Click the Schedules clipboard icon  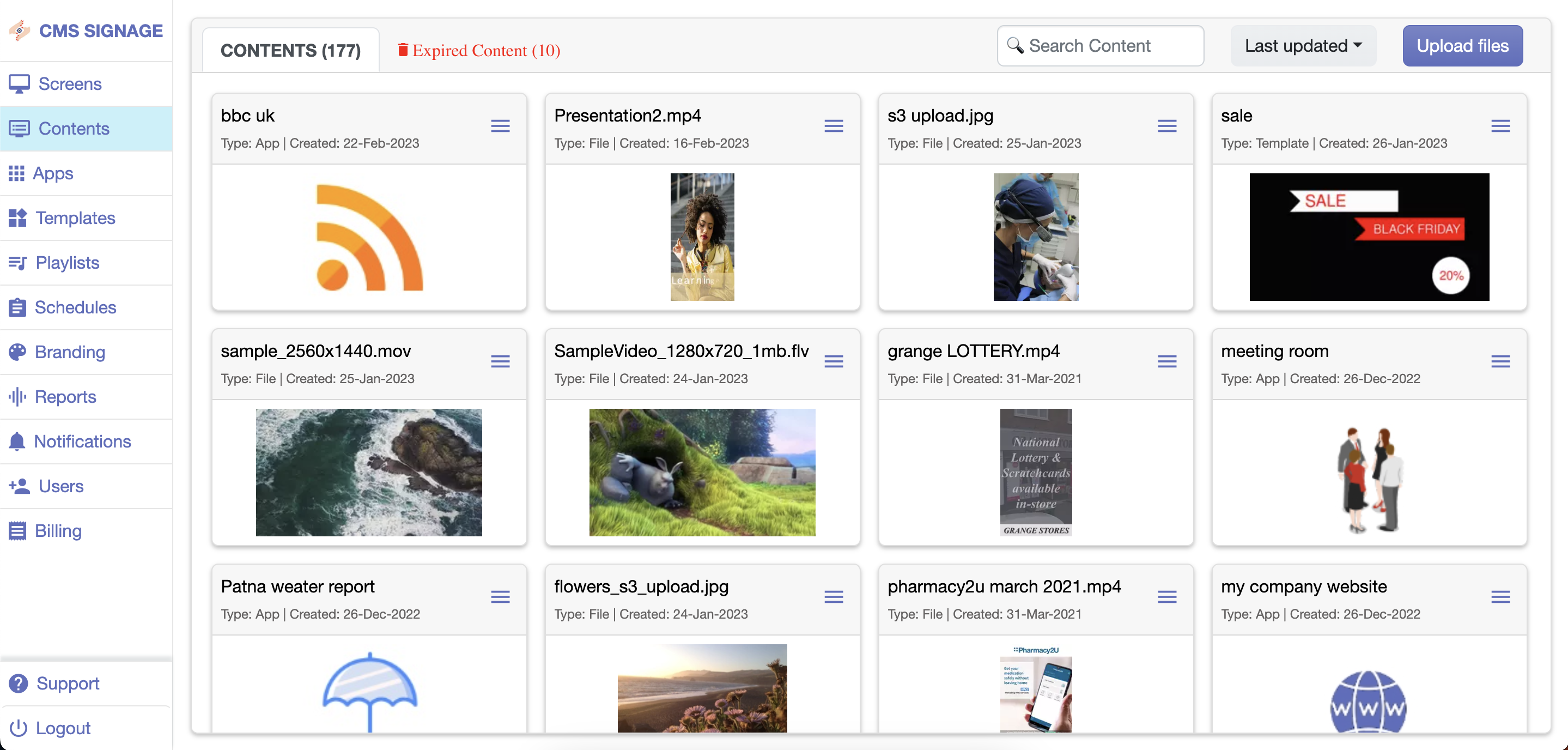coord(17,307)
